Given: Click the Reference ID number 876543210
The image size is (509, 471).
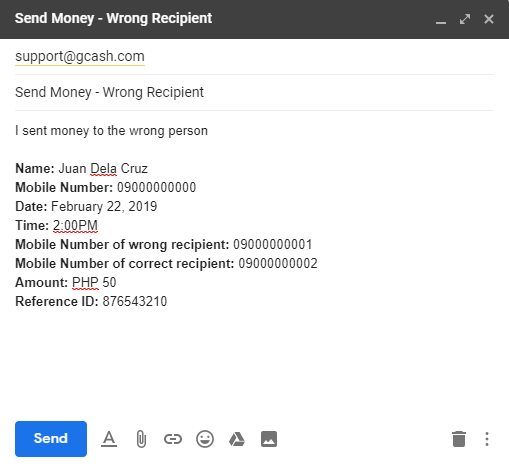Looking at the screenshot, I should [135, 301].
